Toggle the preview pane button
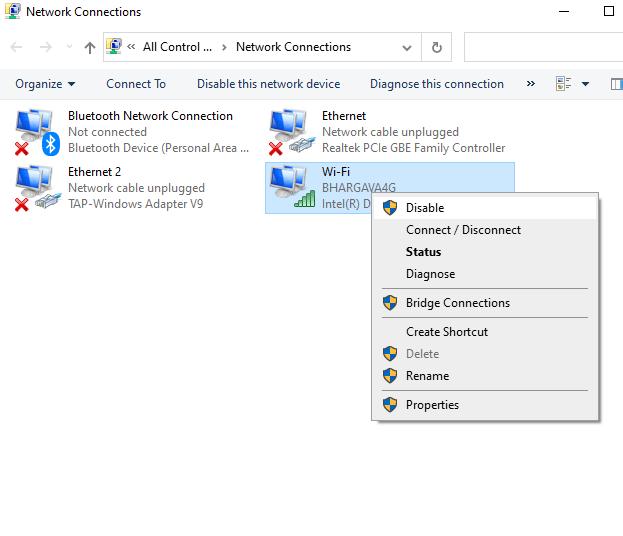The height and width of the screenshot is (536, 623). click(617, 84)
